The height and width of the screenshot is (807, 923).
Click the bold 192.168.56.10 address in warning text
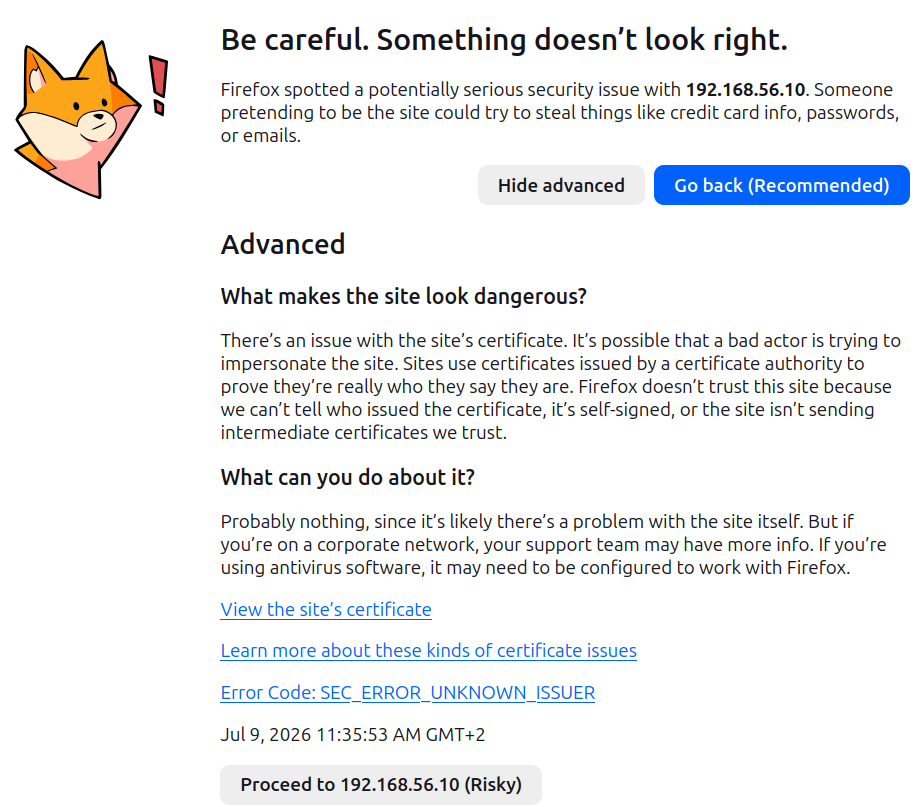tap(745, 89)
